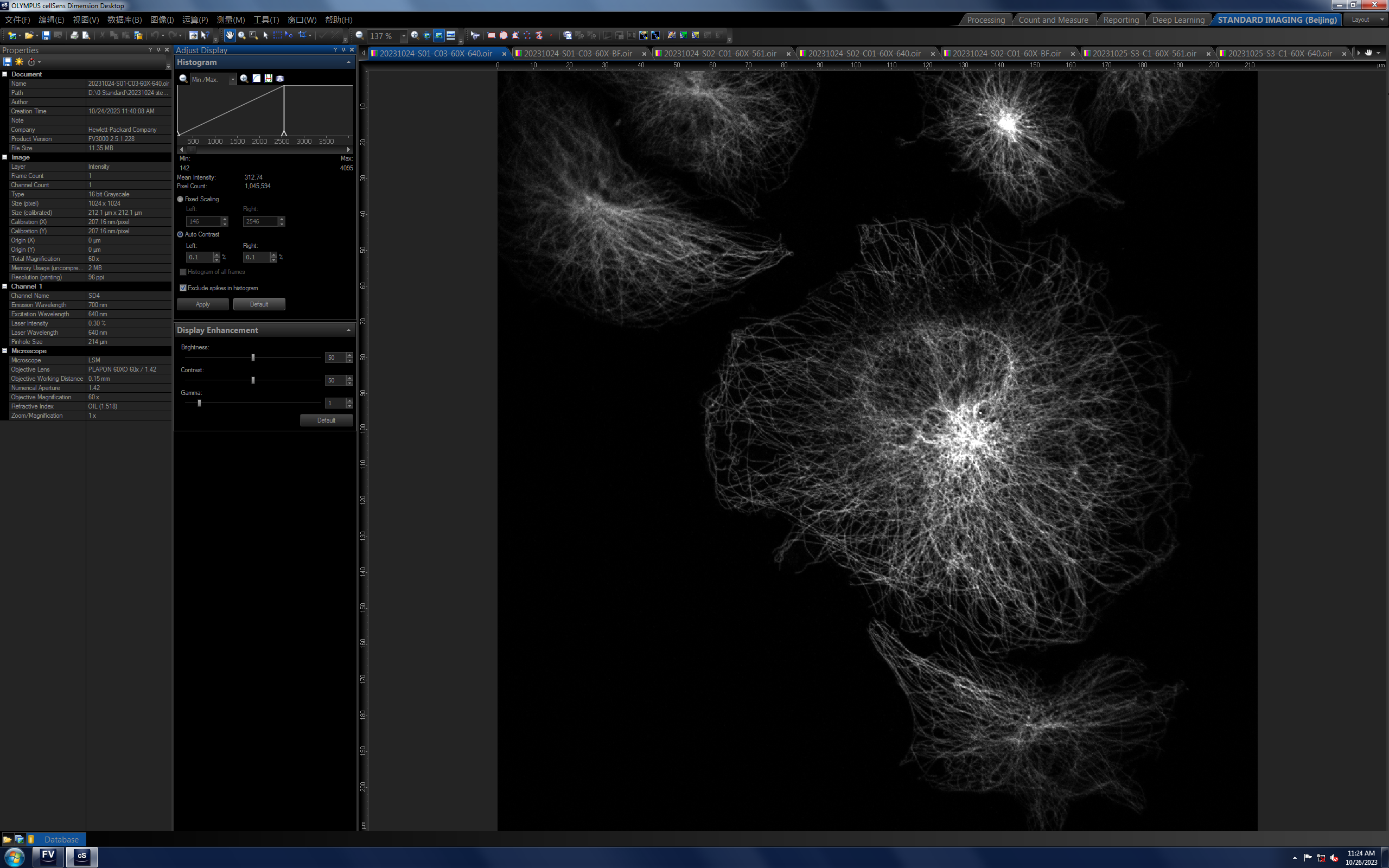Select the Auto Contrast radio button
Image resolution: width=1389 pixels, height=868 pixels.
[180, 234]
